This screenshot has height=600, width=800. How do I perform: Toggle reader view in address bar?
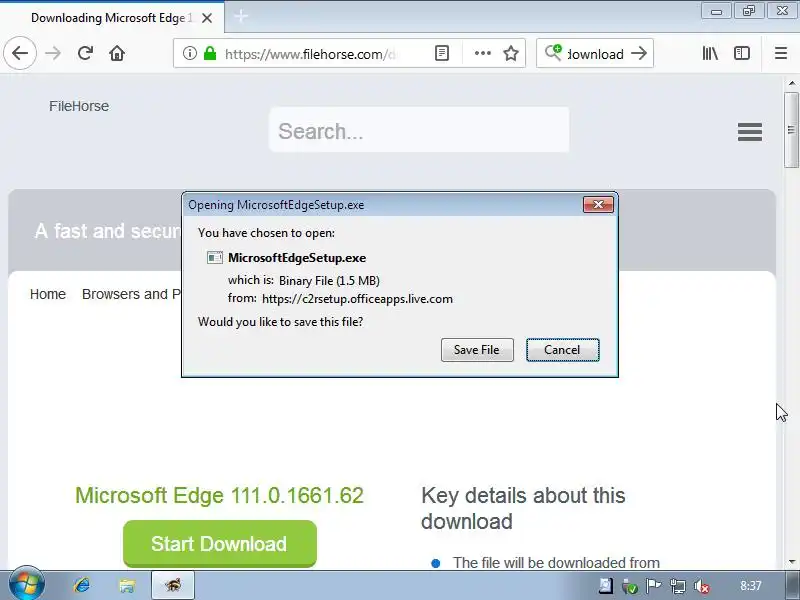[x=442, y=53]
